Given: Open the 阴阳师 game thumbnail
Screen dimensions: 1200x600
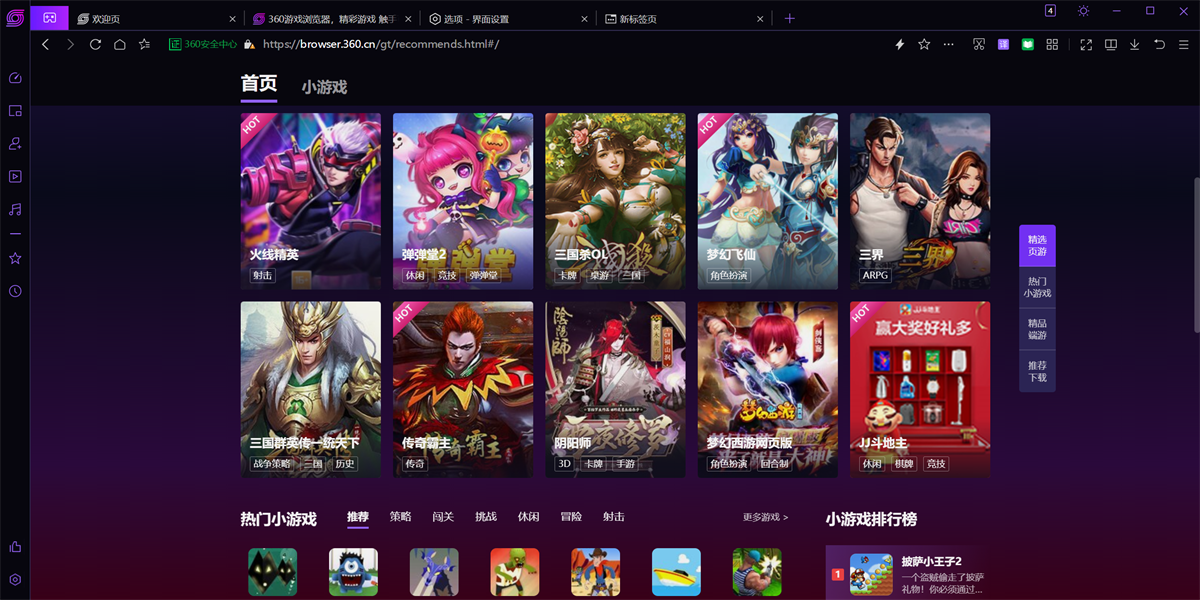Looking at the screenshot, I should pos(615,389).
